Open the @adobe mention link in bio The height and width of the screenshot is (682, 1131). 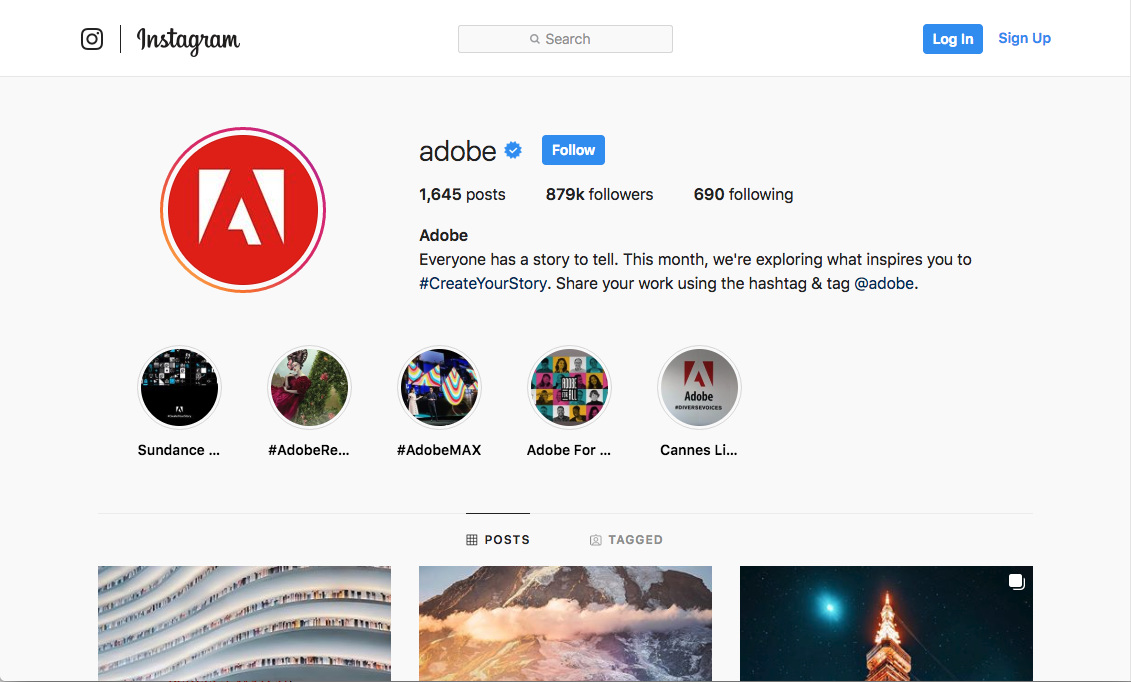coord(884,283)
